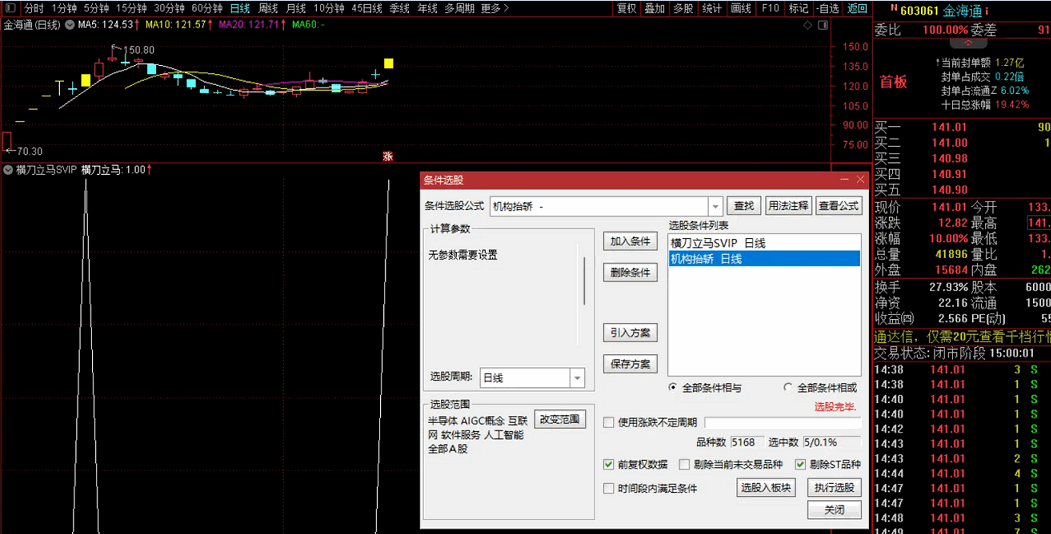The width and height of the screenshot is (1051, 534).
Task: Click 复权 in the top toolbar
Action: tap(626, 8)
